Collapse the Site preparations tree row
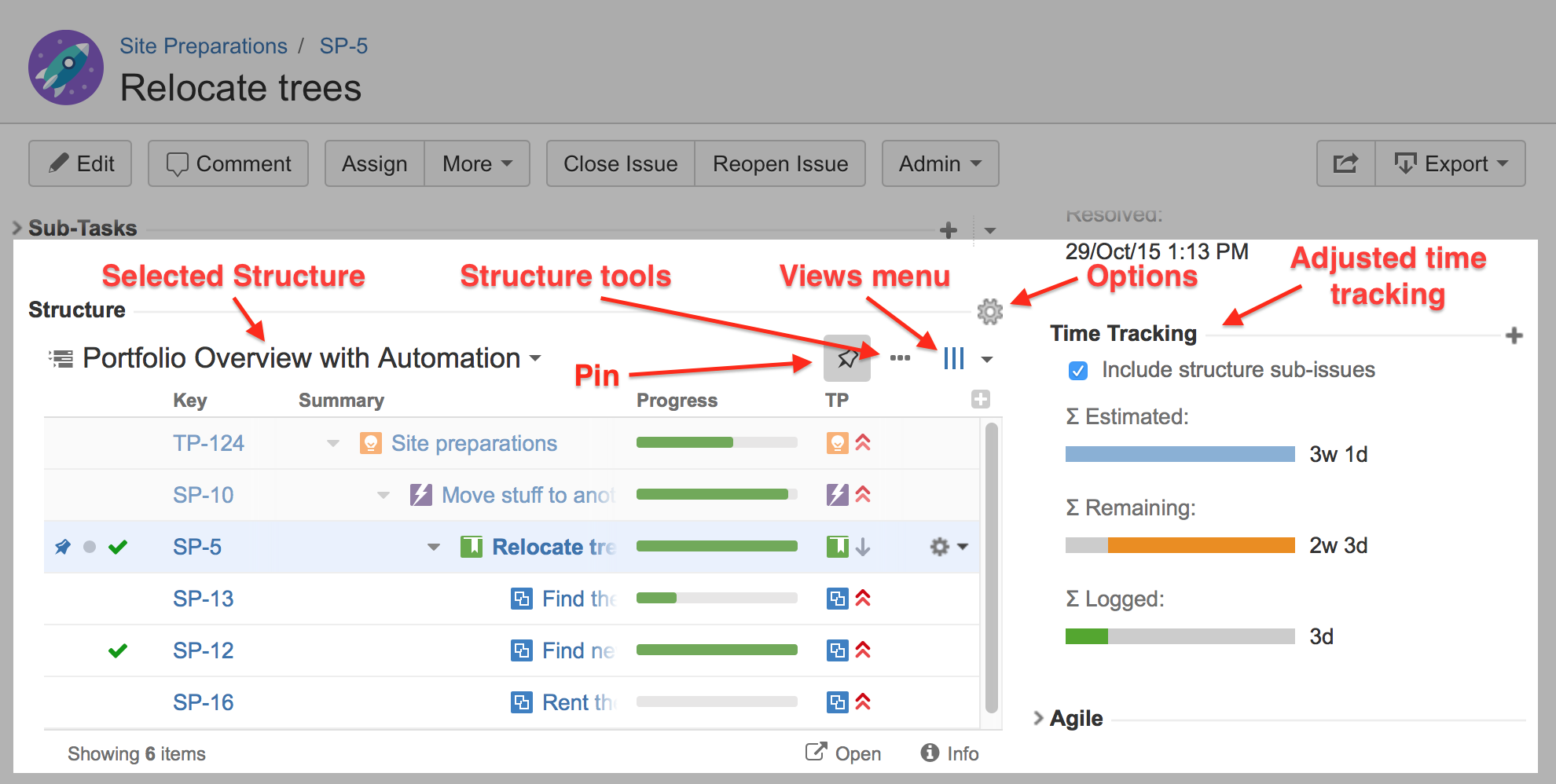1556x784 pixels. tap(333, 444)
